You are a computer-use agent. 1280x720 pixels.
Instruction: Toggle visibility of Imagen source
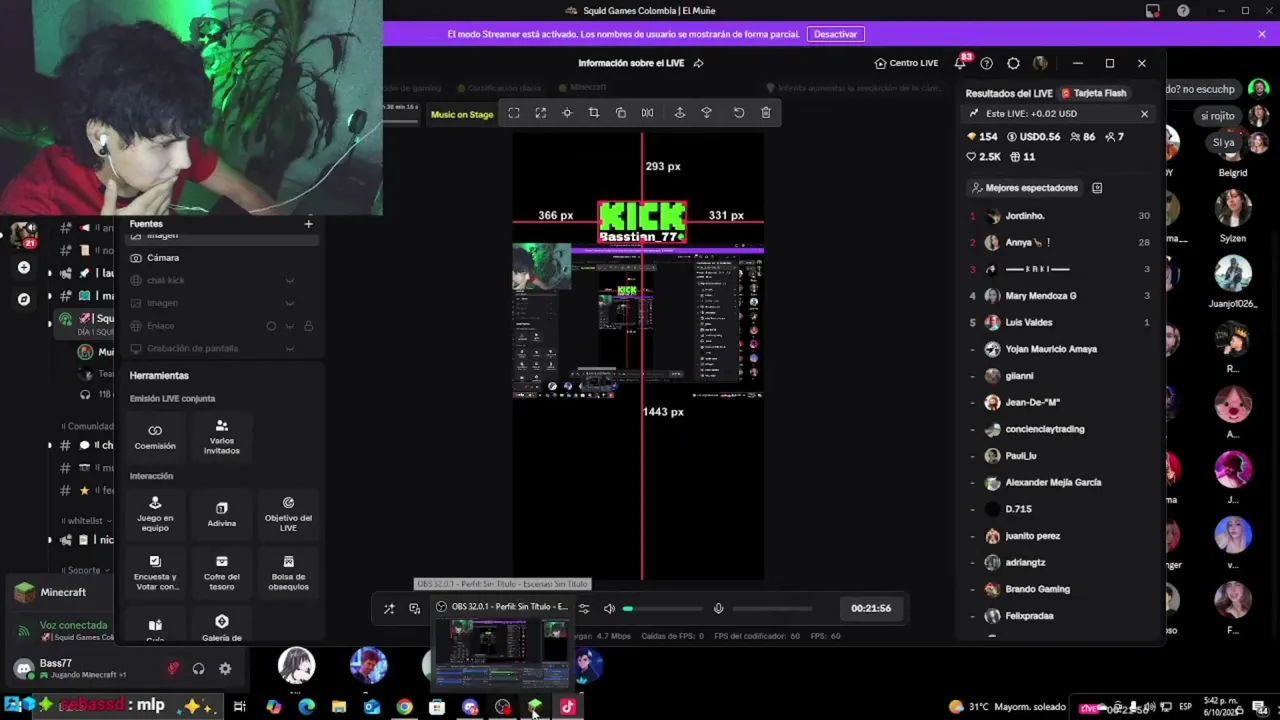[x=290, y=303]
